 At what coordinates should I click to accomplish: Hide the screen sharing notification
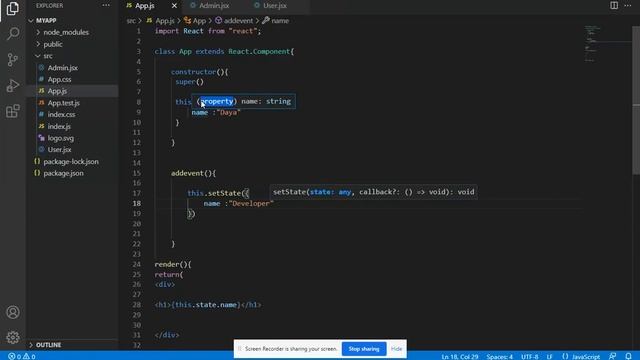coord(396,349)
